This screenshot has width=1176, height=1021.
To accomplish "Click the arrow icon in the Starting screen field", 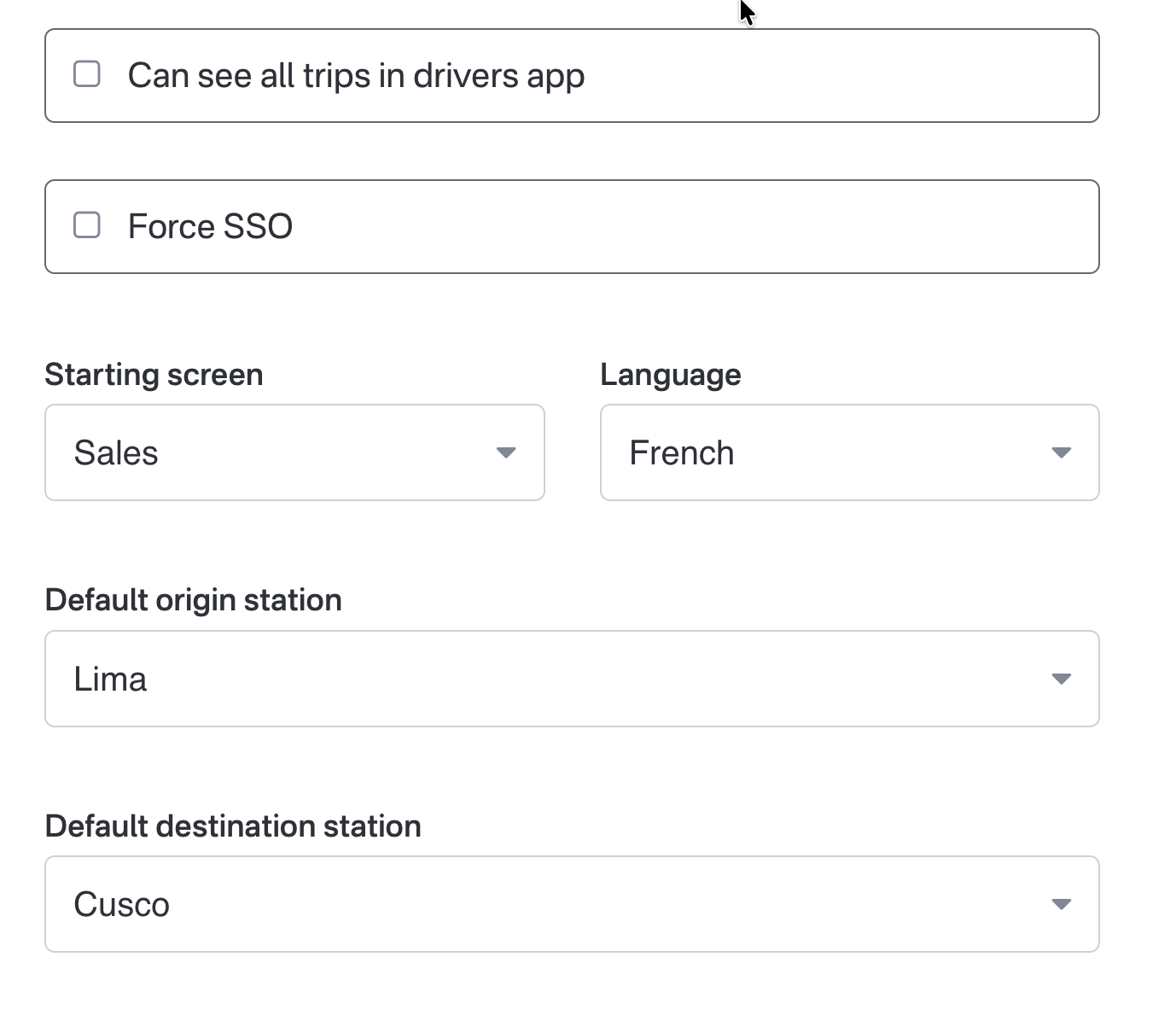I will 506,452.
